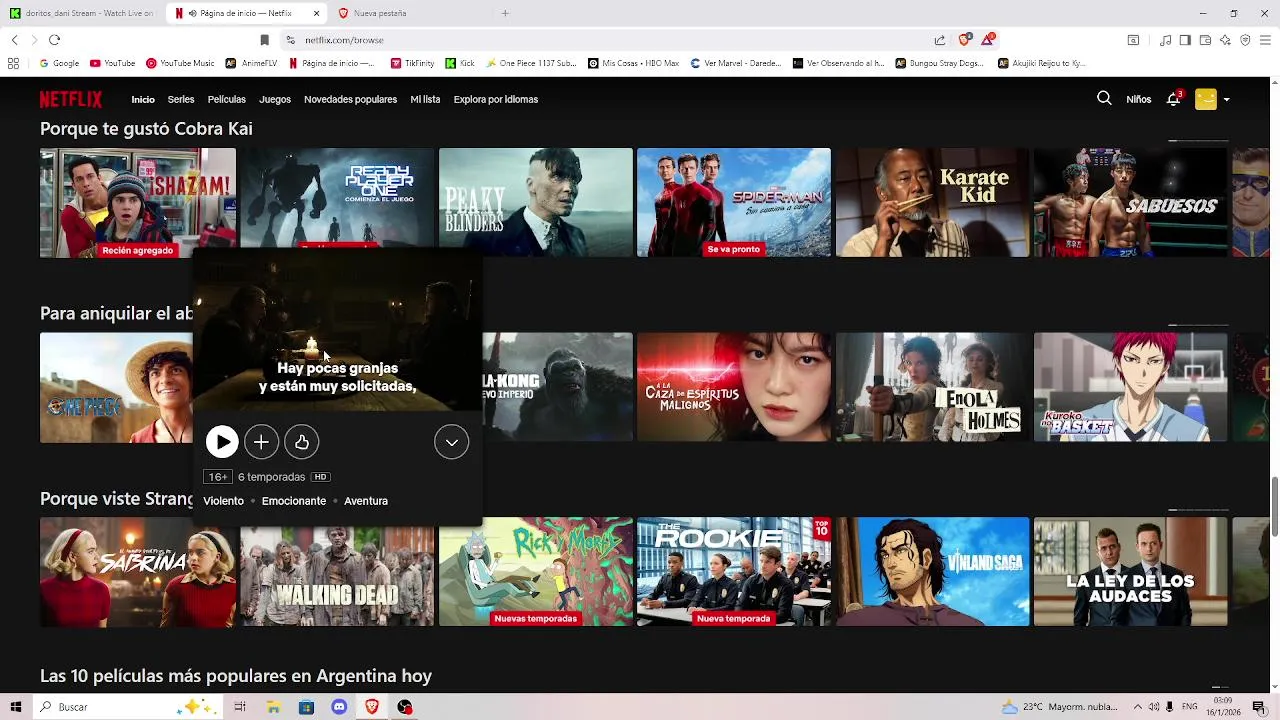Screen dimensions: 1280x720
Task: Open Discord from the taskbar
Action: 339,707
